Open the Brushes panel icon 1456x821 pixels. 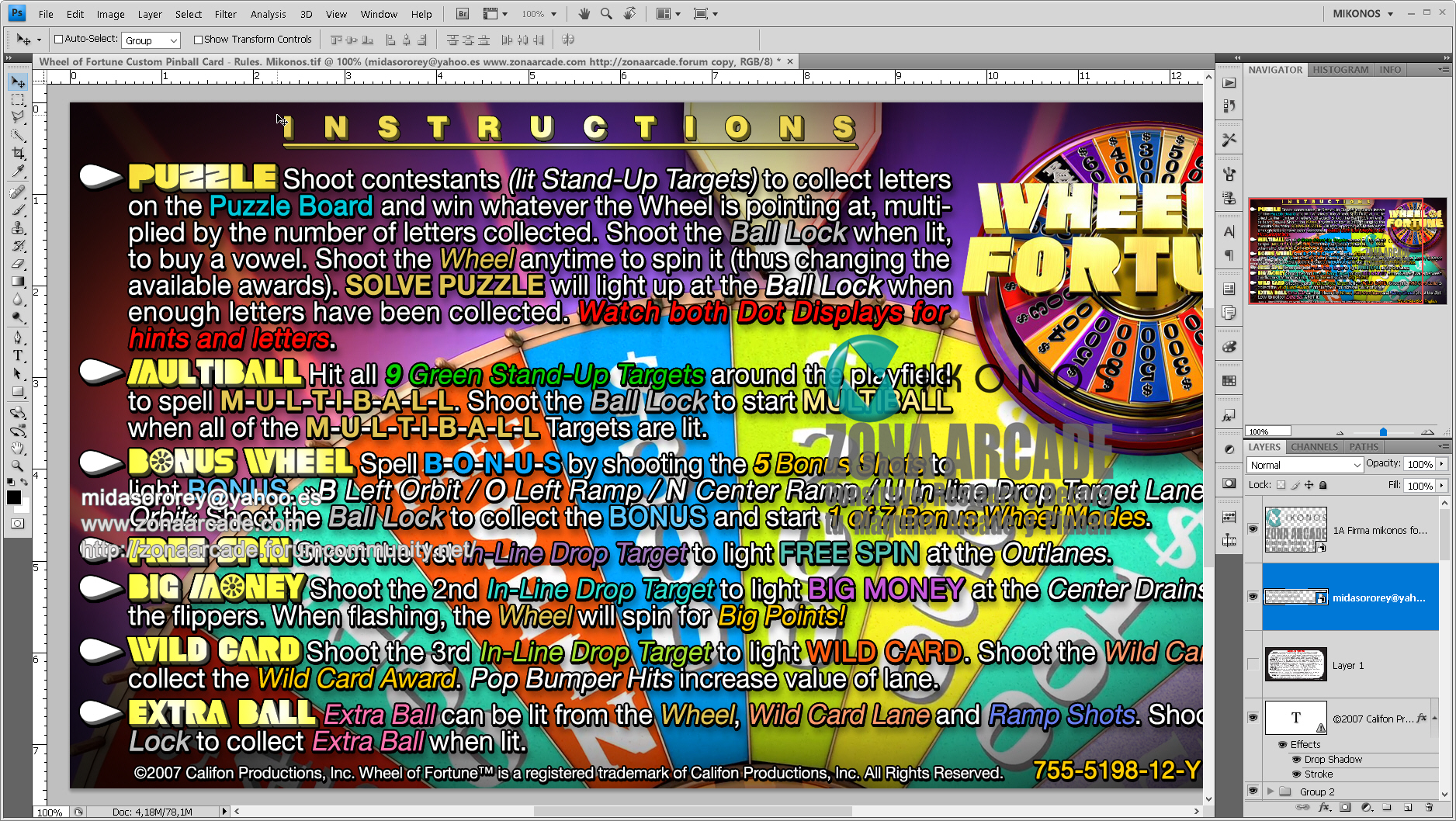coord(1229,172)
